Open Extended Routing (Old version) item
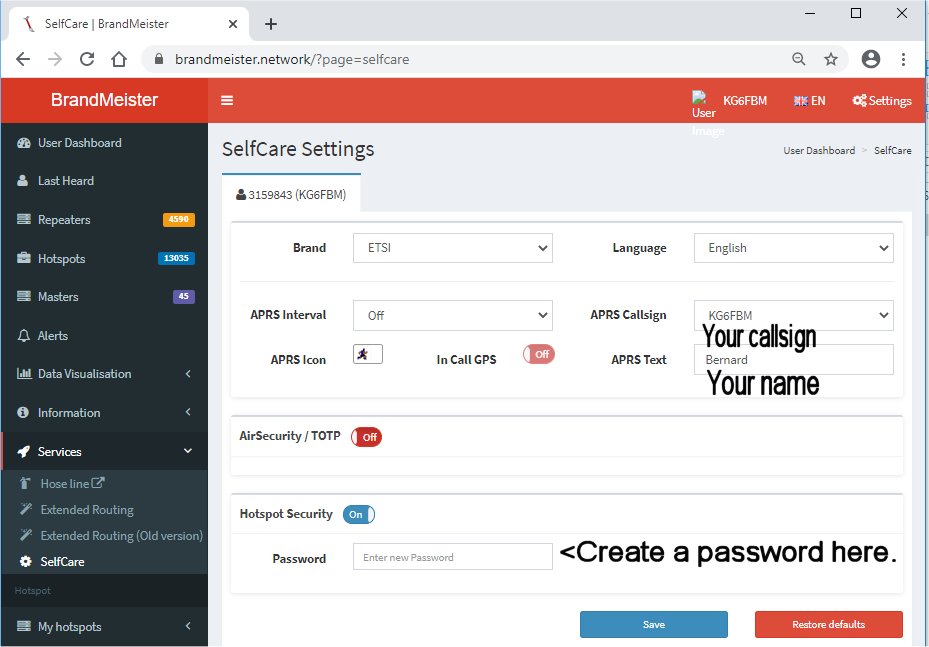Image resolution: width=929 pixels, height=647 pixels. (x=121, y=536)
